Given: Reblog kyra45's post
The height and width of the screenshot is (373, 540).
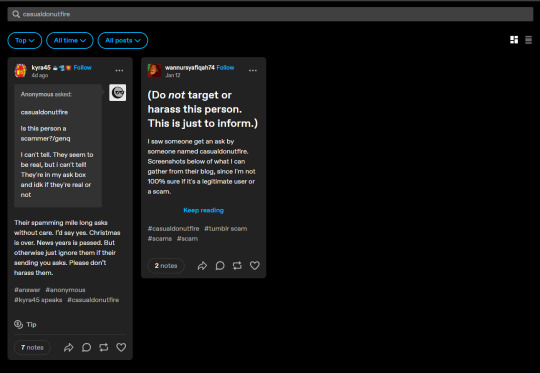Looking at the screenshot, I should point(104,348).
